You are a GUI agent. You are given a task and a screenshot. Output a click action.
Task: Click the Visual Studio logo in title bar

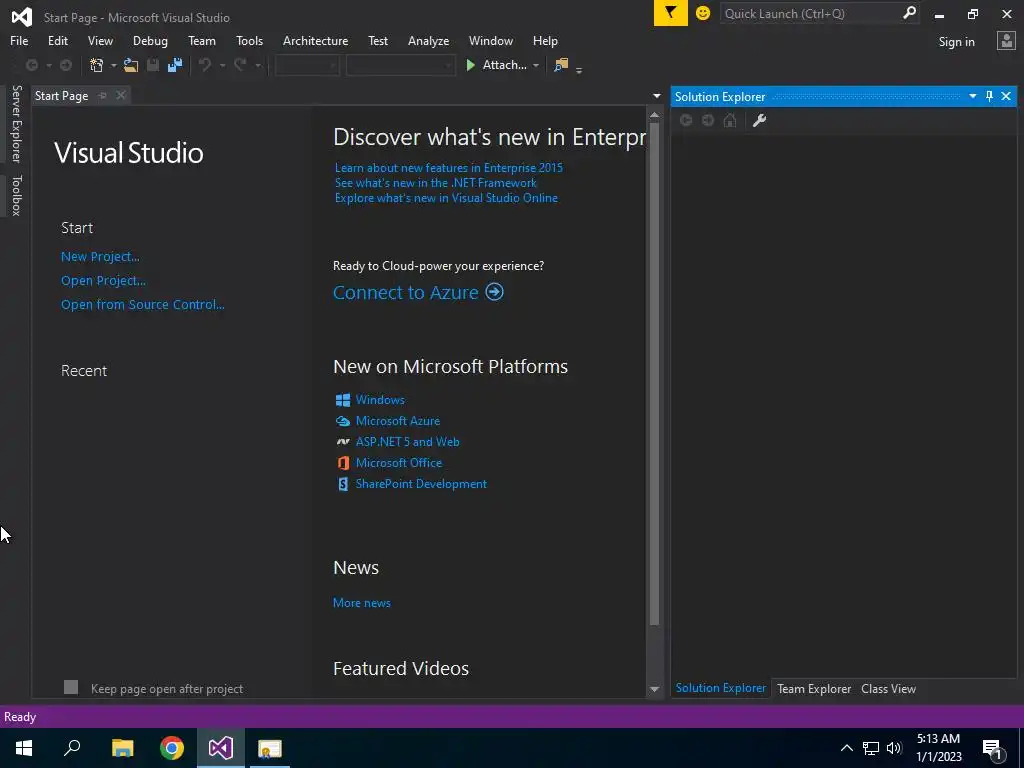(22, 17)
